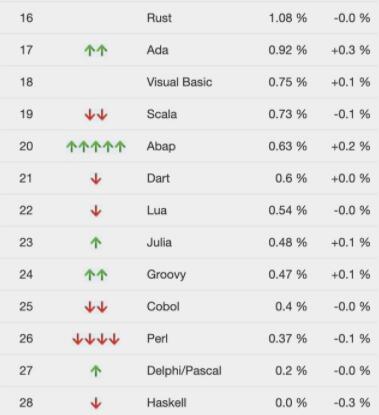Click the double red arrows beside Cobol
The image size is (379, 415).
(x=96, y=307)
